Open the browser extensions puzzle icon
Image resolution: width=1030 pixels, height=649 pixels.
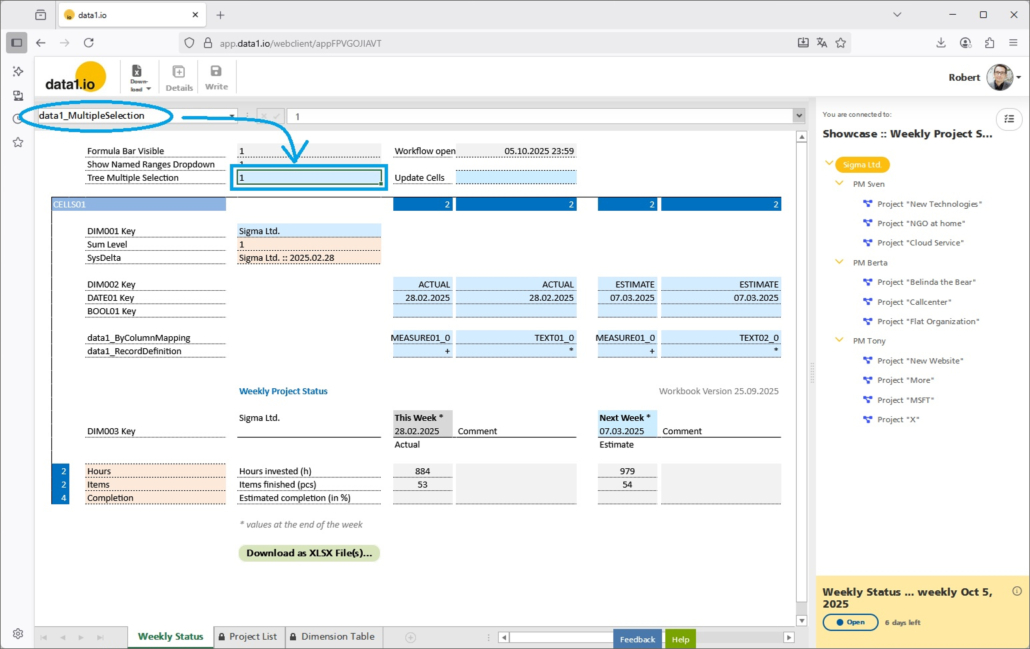coord(989,43)
